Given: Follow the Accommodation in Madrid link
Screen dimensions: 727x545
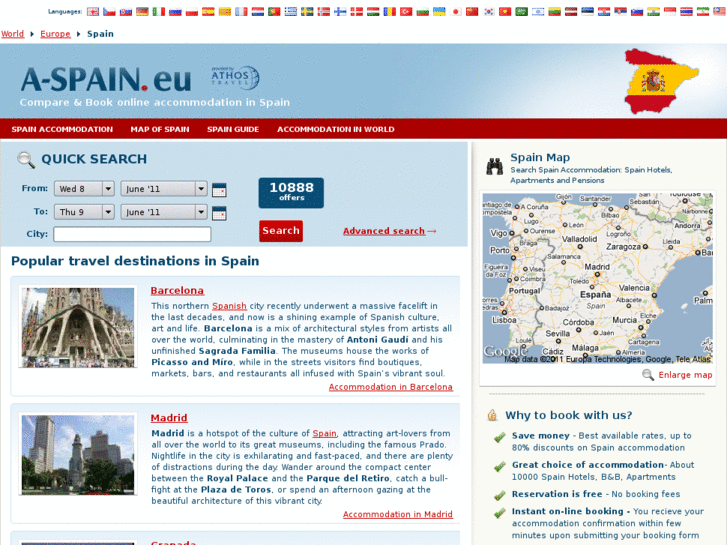Looking at the screenshot, I should 398,514.
